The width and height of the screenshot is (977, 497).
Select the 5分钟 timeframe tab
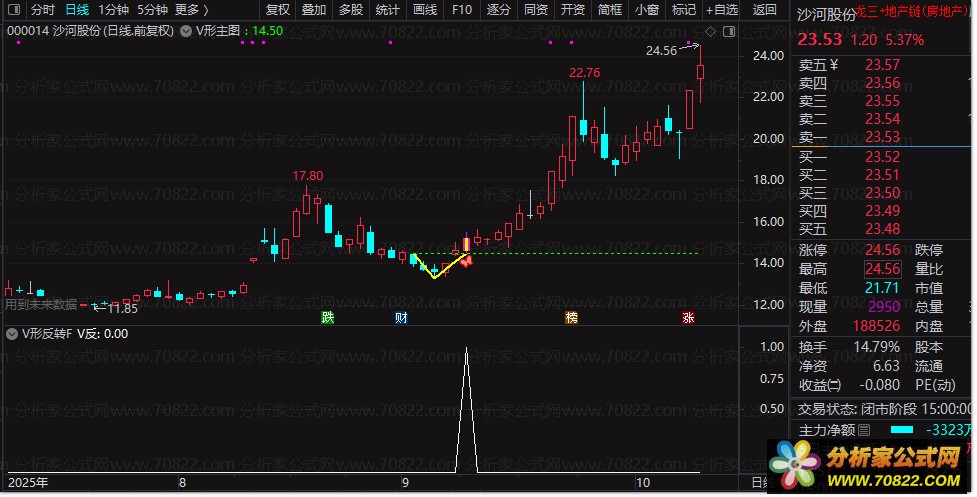[x=153, y=10]
